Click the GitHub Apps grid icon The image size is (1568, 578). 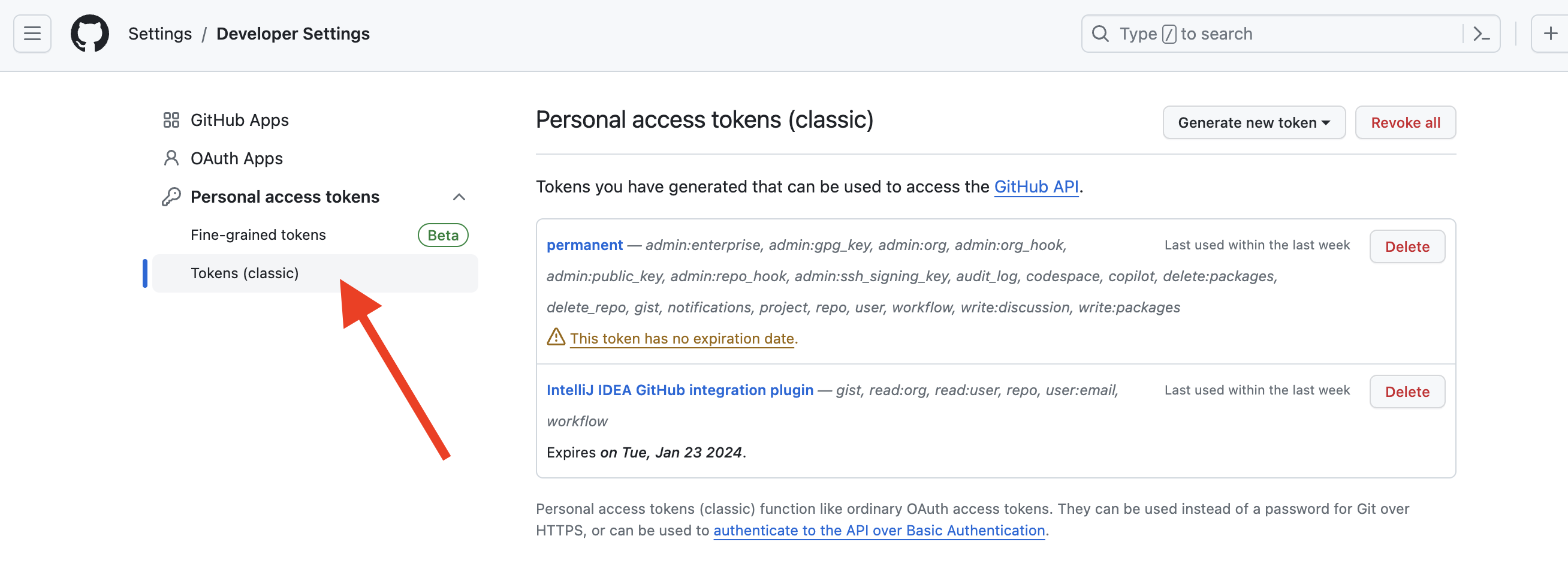tap(171, 120)
